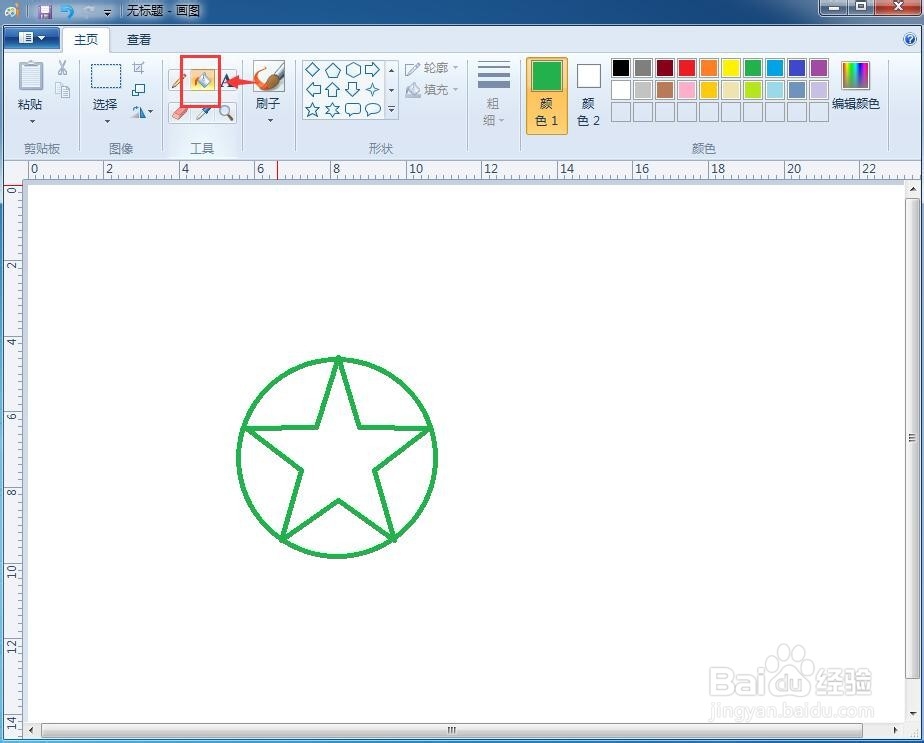924x743 pixels.
Task: Click the Crop icon
Action: coord(138,68)
